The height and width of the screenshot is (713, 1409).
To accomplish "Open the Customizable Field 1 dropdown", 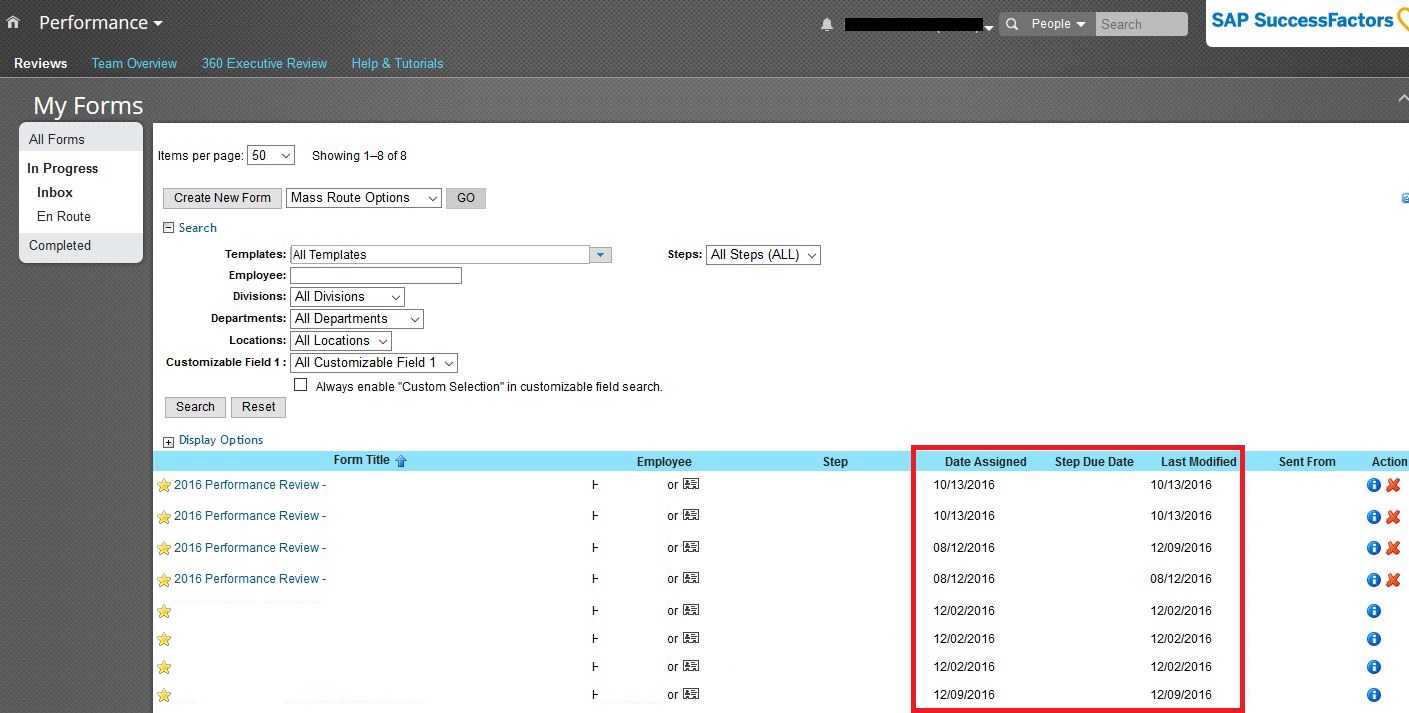I will (375, 363).
